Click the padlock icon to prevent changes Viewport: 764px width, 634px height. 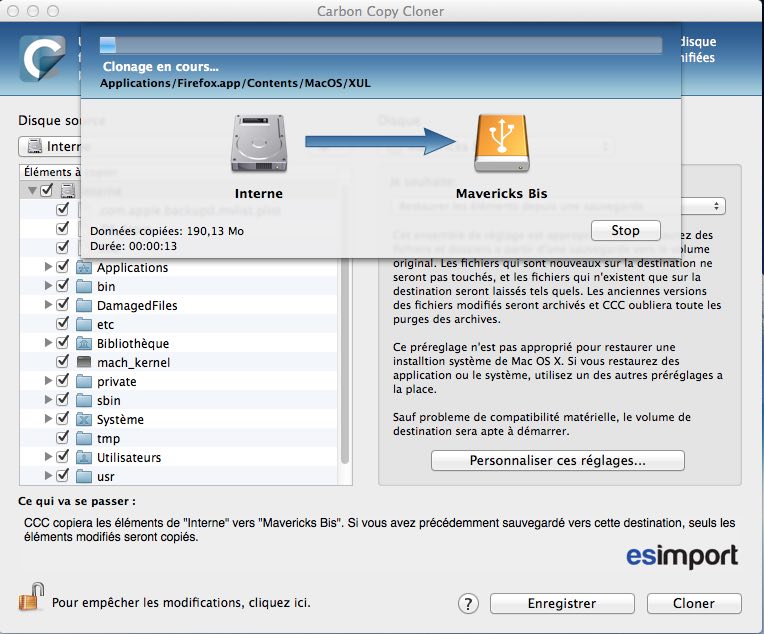click(31, 597)
